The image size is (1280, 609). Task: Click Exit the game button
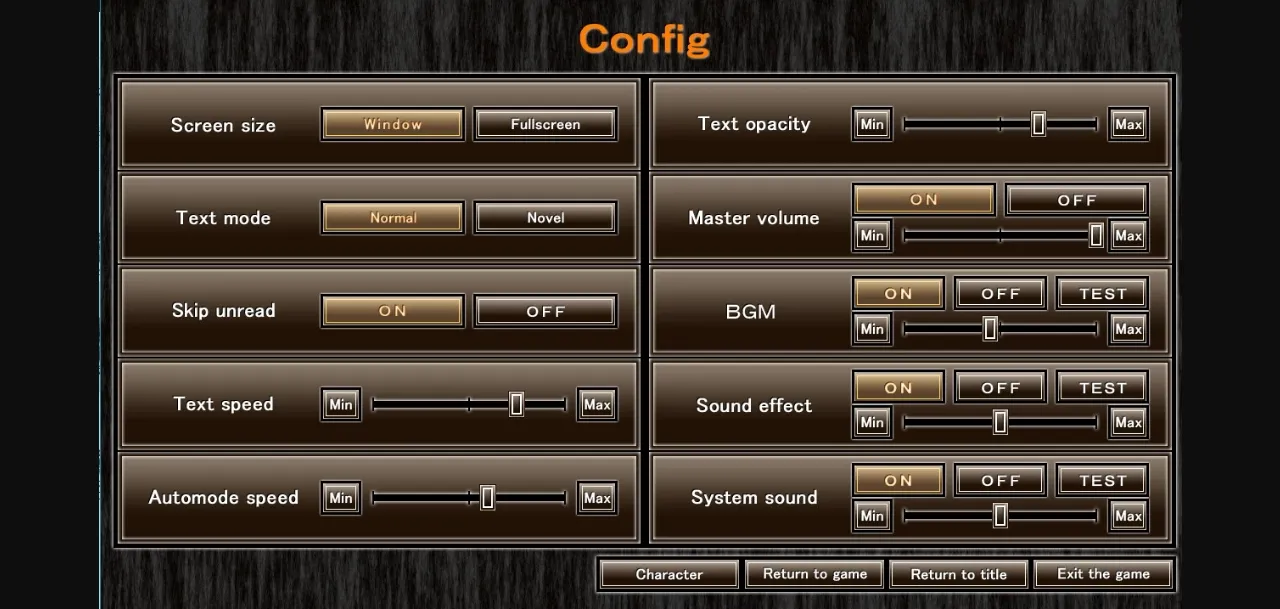[1103, 574]
